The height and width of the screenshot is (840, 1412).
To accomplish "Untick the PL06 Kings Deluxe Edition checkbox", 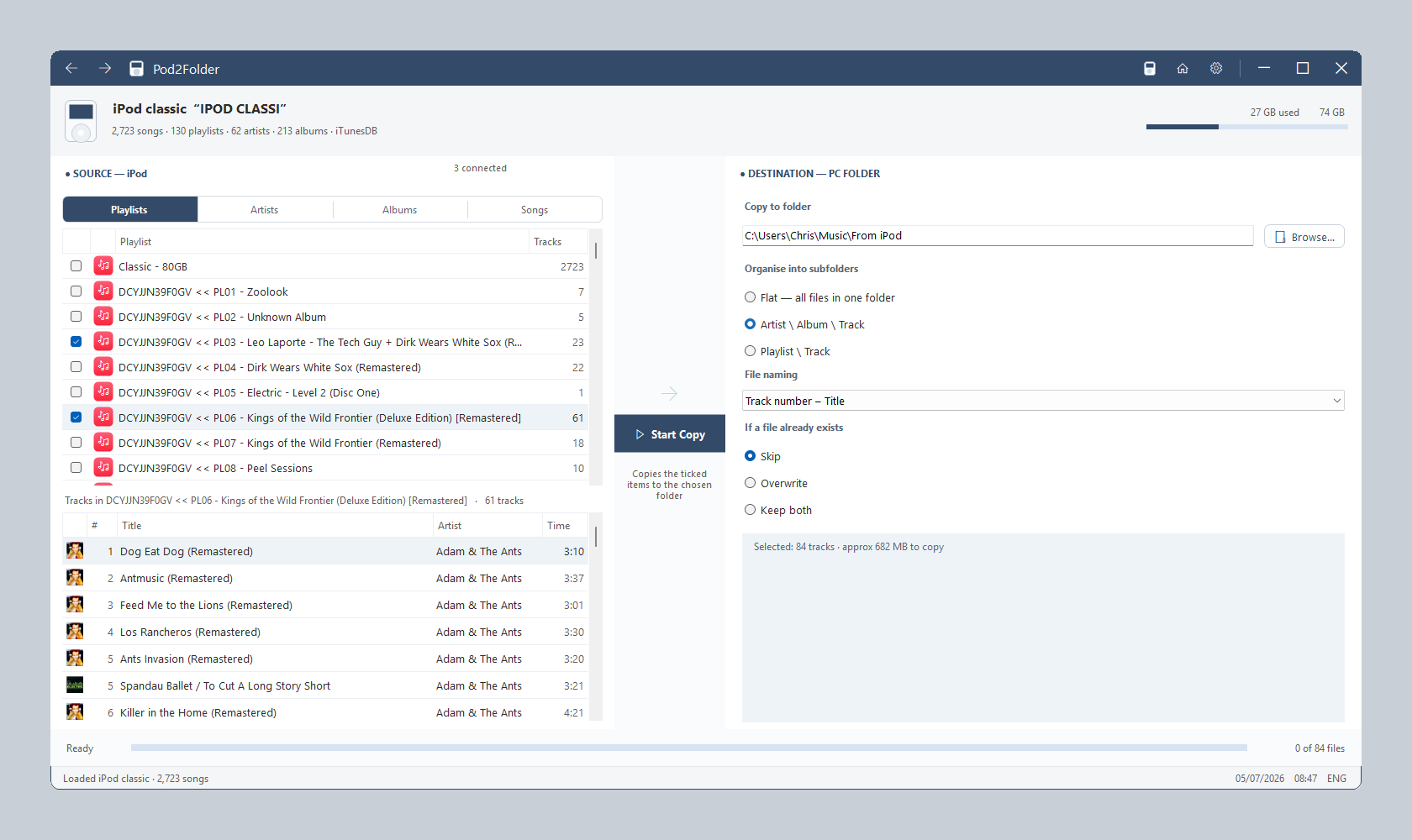I will pos(76,417).
